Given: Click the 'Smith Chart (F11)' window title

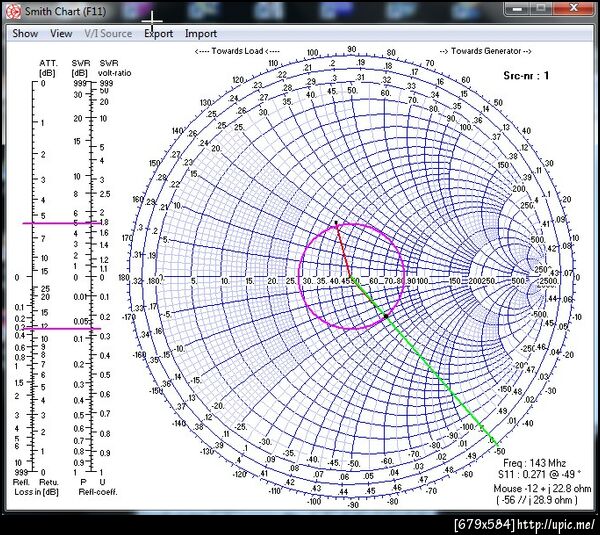Looking at the screenshot, I should click(x=65, y=11).
